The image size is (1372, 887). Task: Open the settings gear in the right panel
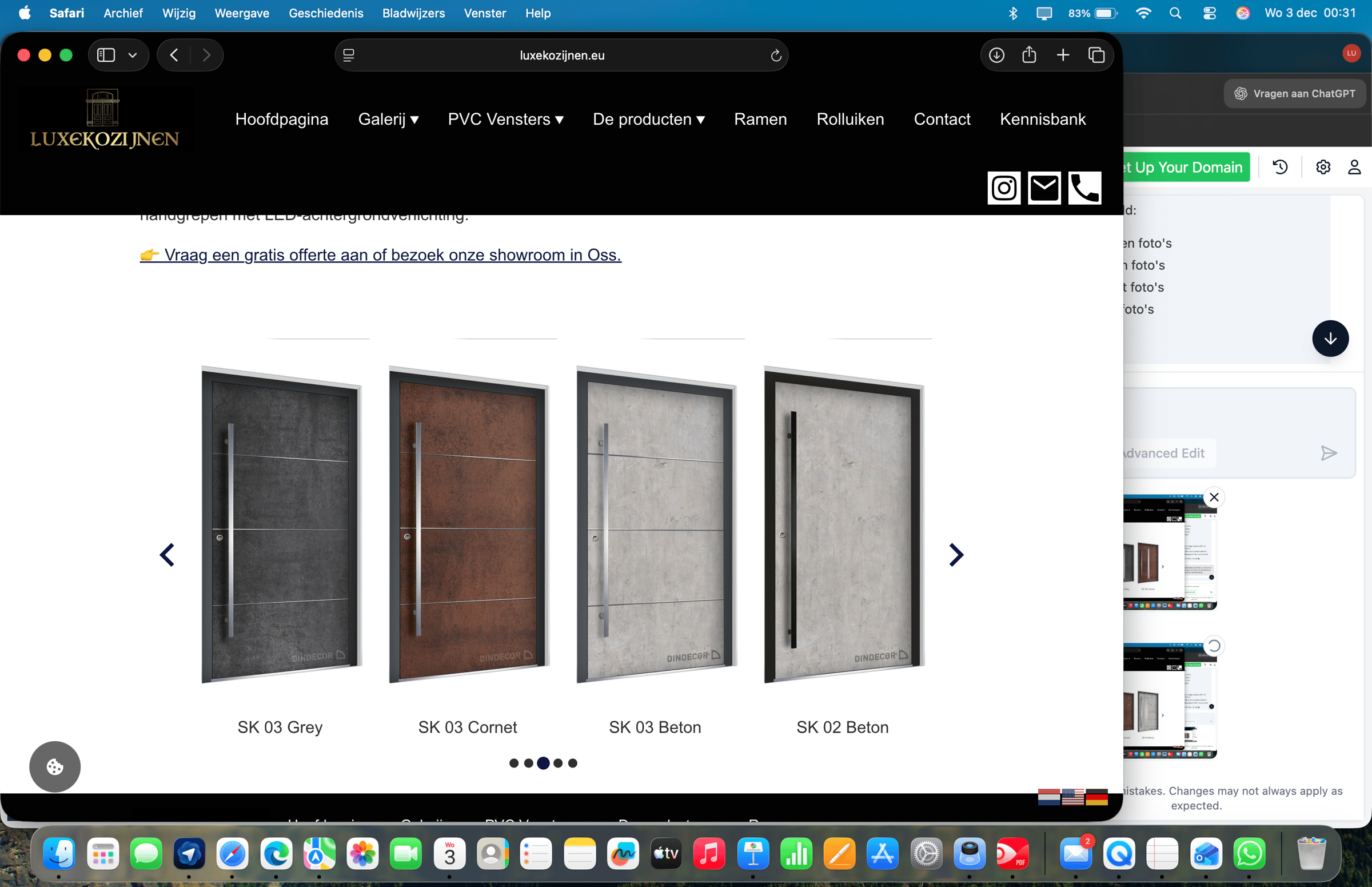click(x=1322, y=166)
